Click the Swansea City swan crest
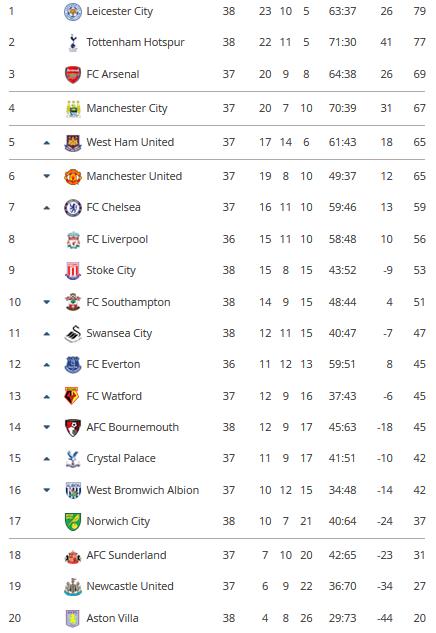The height and width of the screenshot is (633, 436). (x=73, y=334)
